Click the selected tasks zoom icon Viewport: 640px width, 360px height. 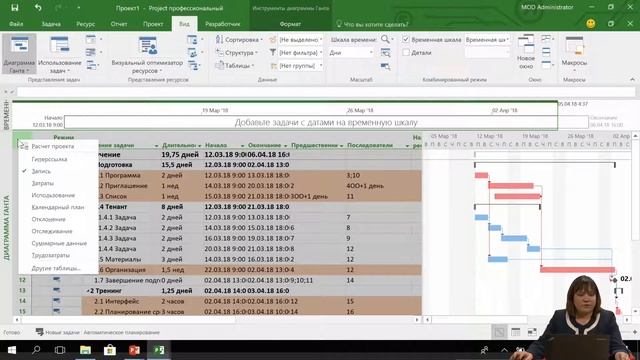point(385,66)
